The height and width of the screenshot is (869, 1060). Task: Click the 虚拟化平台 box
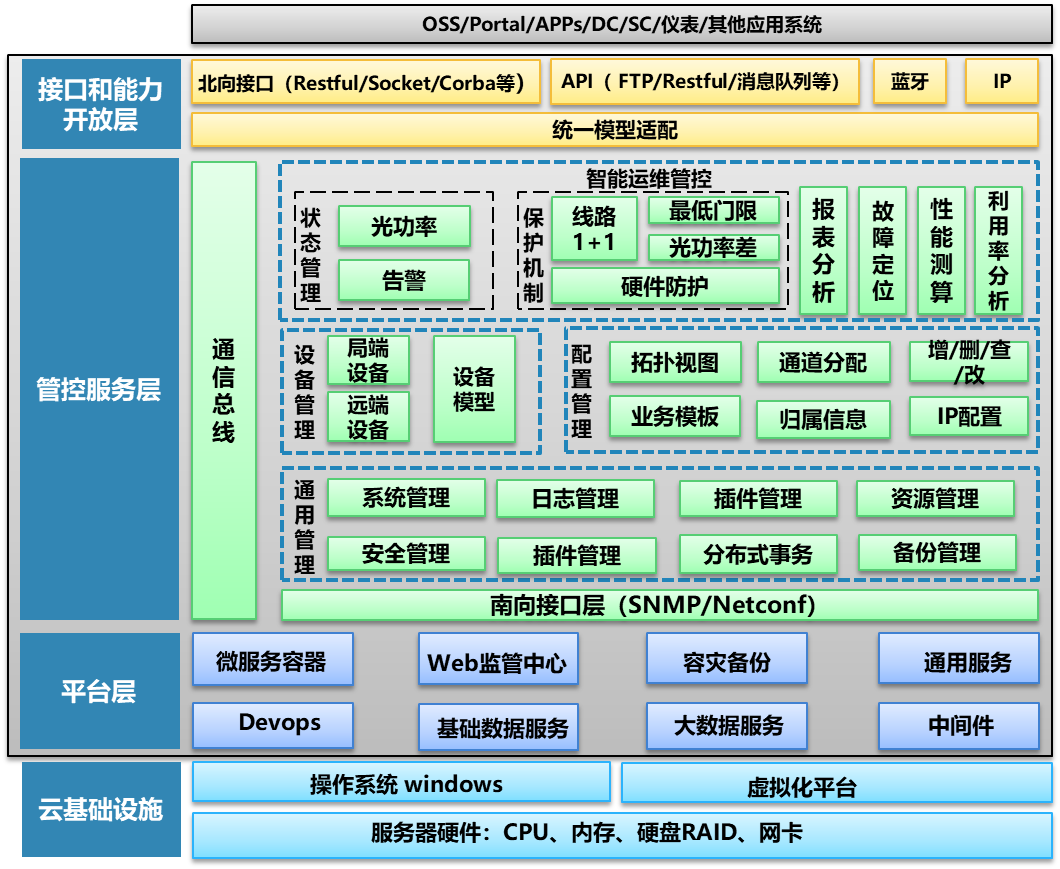click(836, 783)
